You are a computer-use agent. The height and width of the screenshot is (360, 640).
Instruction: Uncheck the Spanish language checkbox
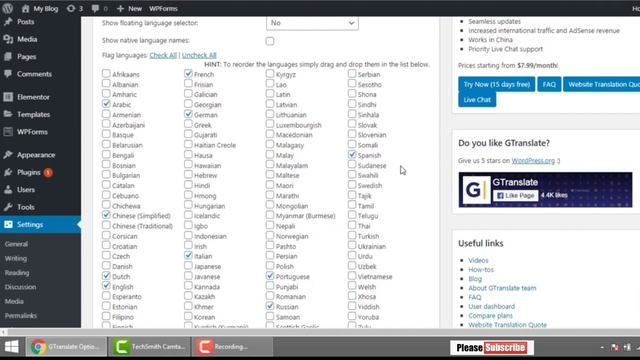pos(352,154)
